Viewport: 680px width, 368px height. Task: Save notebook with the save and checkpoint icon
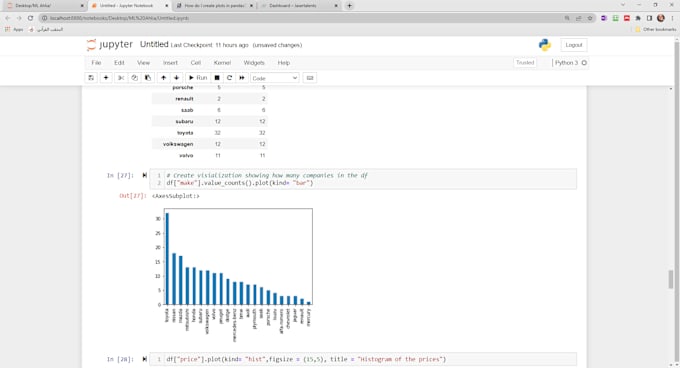[x=91, y=78]
